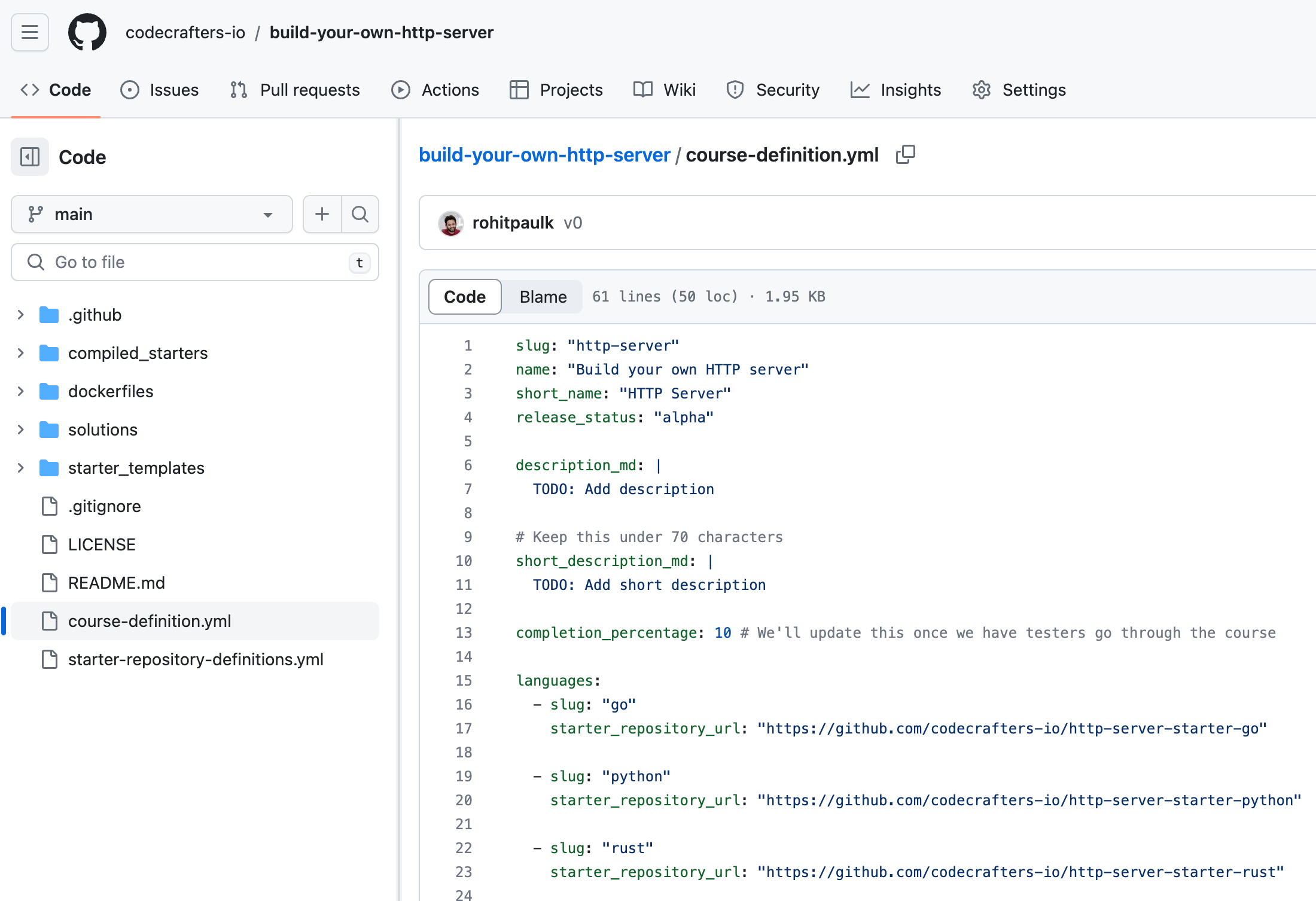Click the compiled_starters folder icon

(x=49, y=353)
